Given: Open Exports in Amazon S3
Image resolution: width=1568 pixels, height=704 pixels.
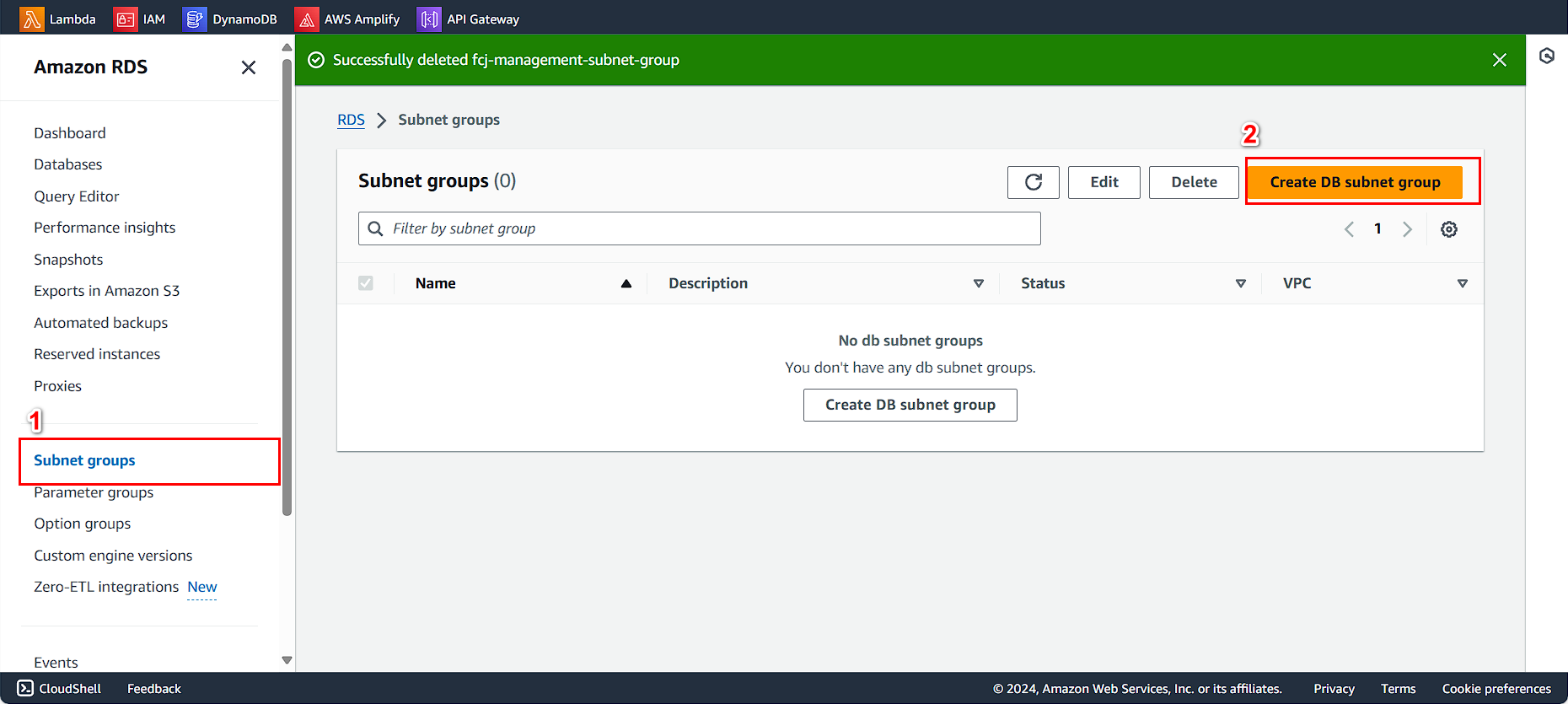Looking at the screenshot, I should [107, 291].
